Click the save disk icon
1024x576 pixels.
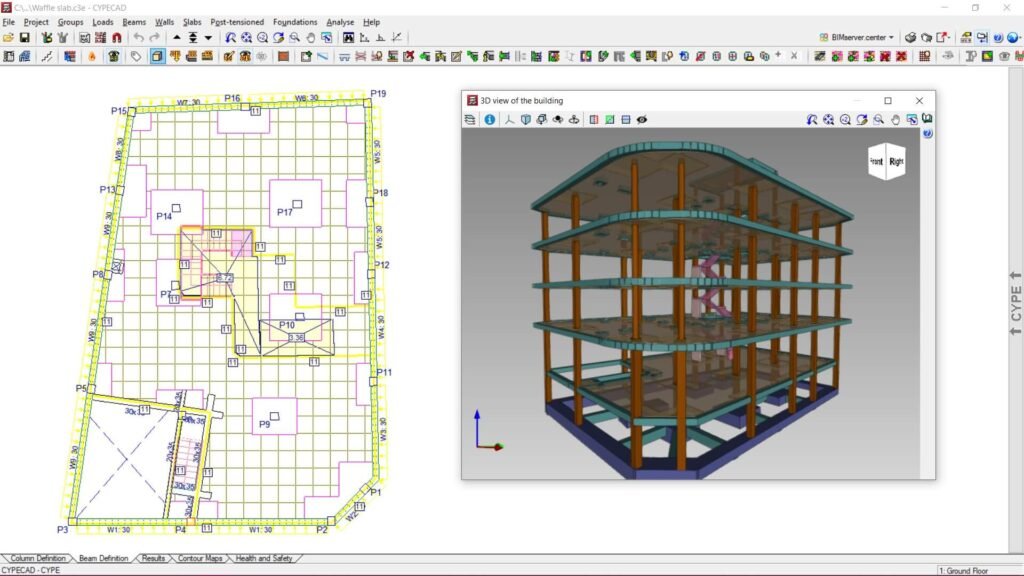(24, 38)
